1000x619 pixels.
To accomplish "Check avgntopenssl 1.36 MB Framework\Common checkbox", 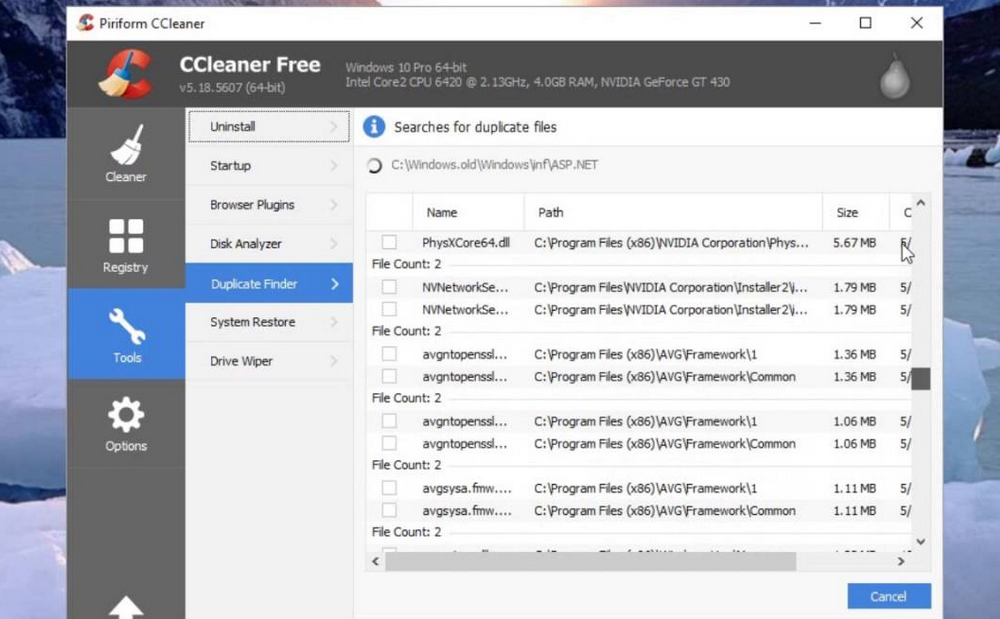I will coord(389,376).
